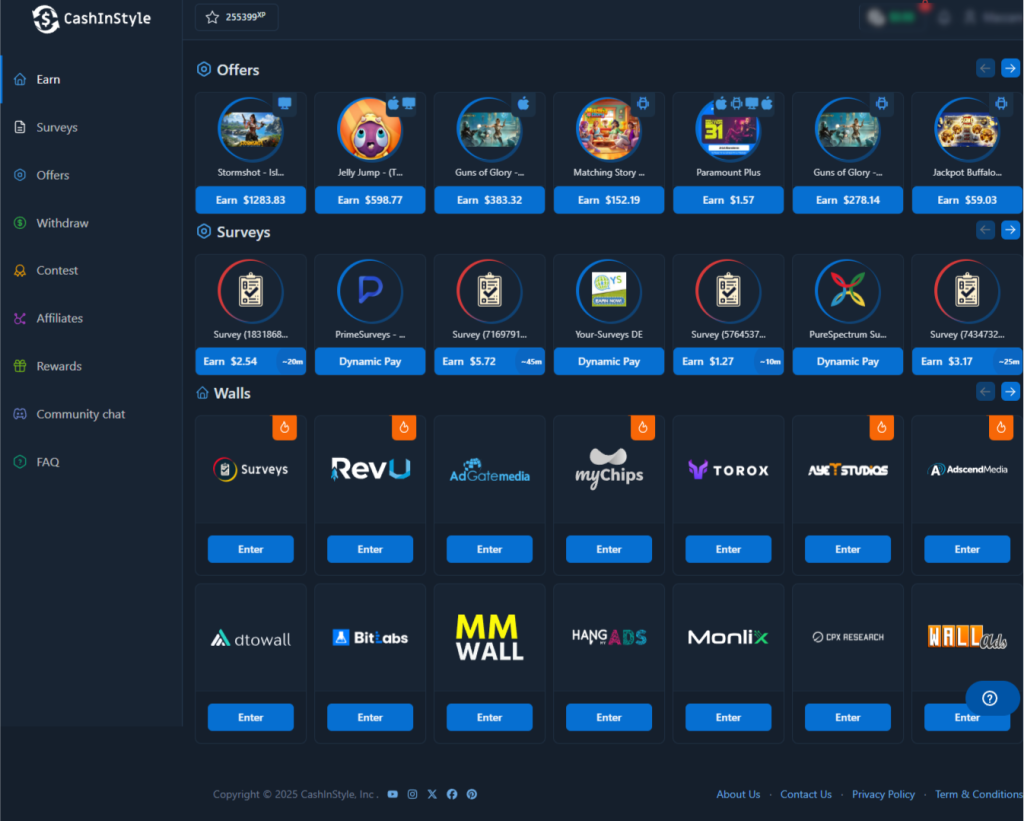The width and height of the screenshot is (1024, 821).
Task: Click Earn $3.17 survey button
Action: pos(967,361)
